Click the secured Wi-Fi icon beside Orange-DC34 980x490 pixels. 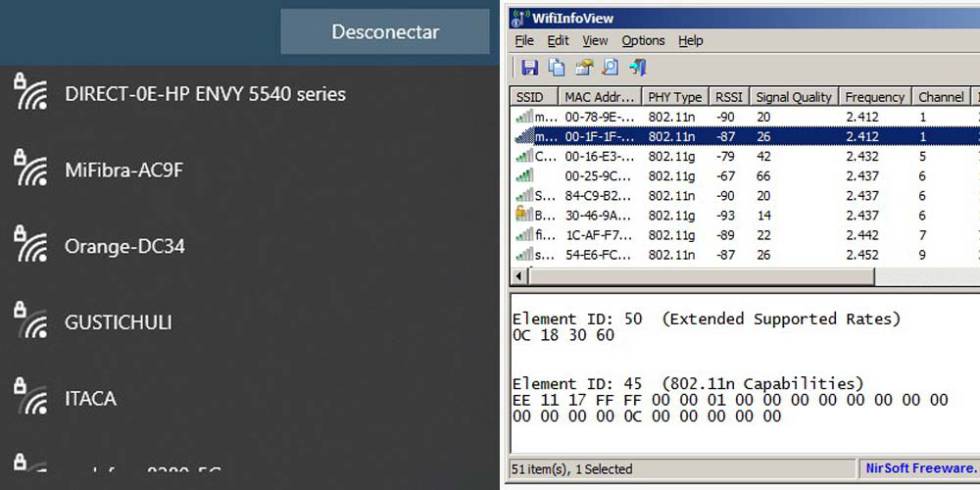click(31, 244)
